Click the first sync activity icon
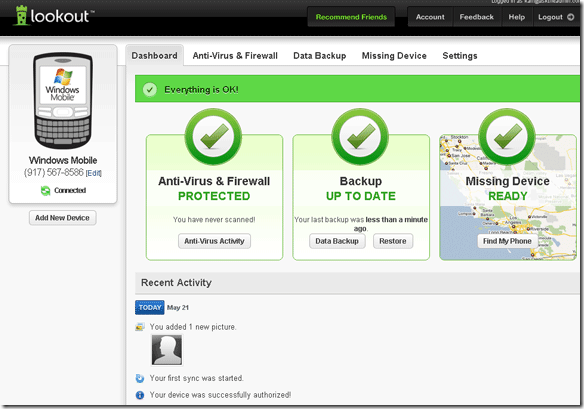 (x=140, y=378)
